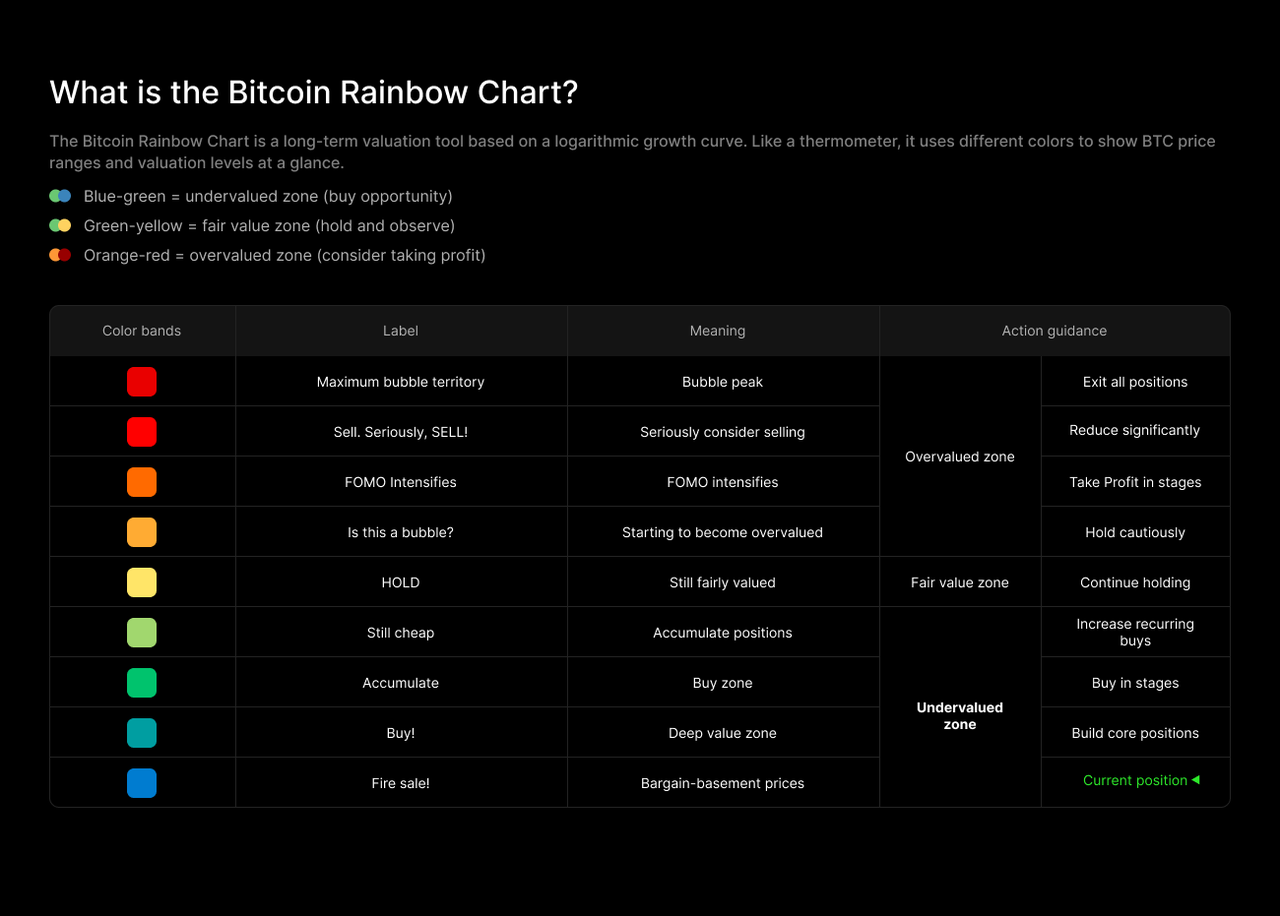
Task: Select the Maximum bubble territory color swatch
Action: 142,382
